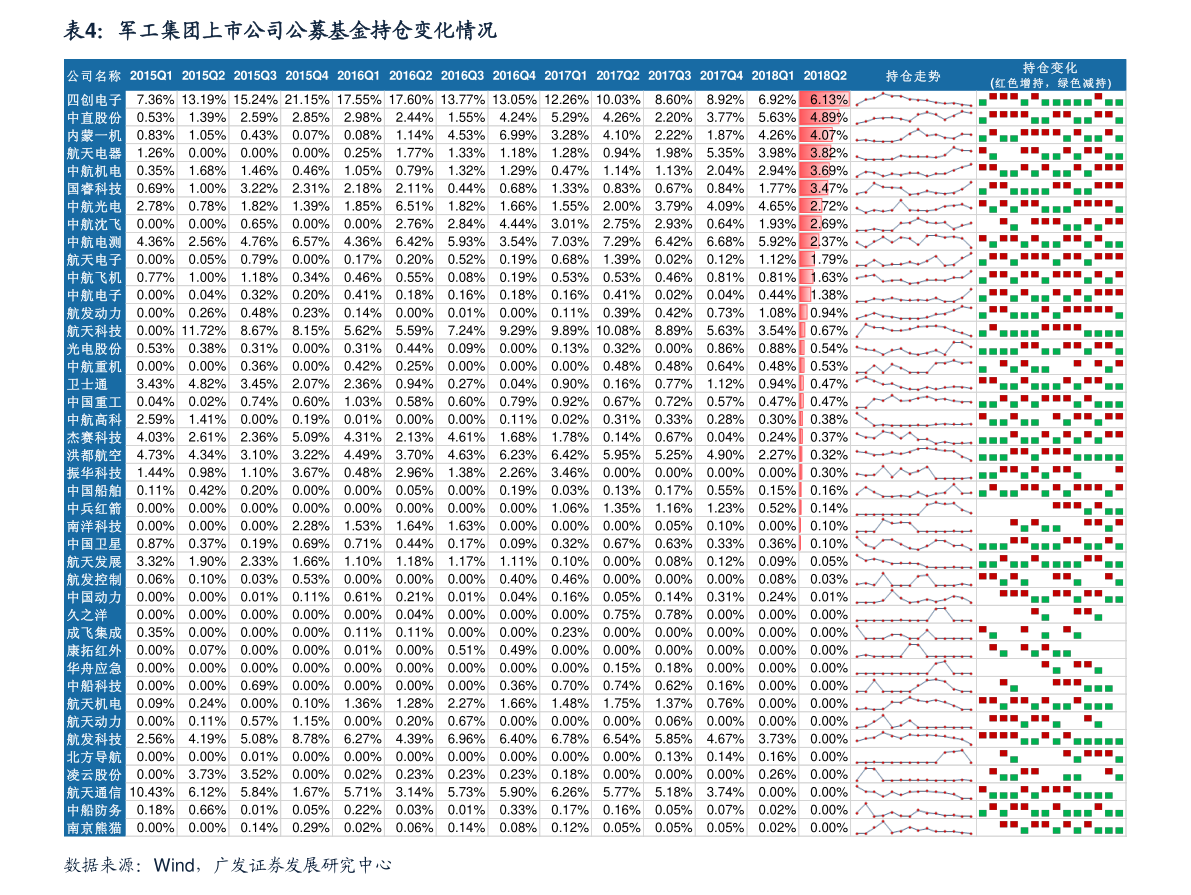Click the company name 久之洋
1191x895 pixels.
87,615
